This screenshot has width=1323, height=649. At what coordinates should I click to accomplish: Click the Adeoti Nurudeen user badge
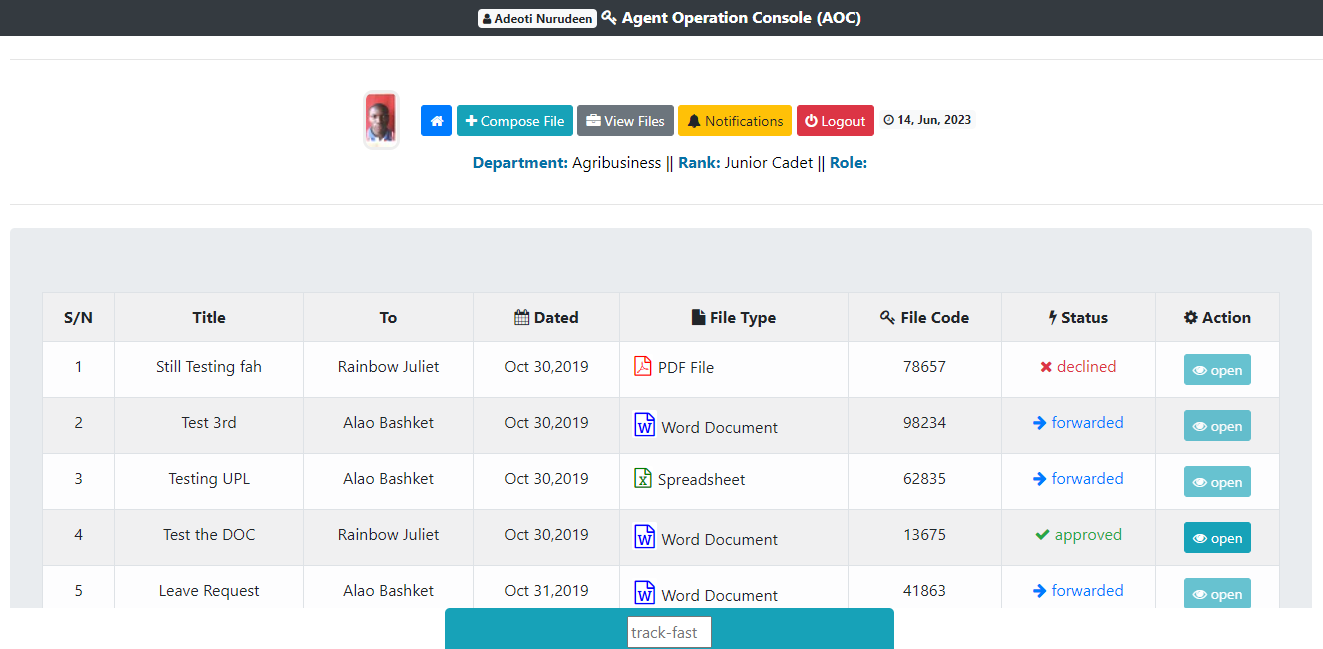(x=537, y=18)
